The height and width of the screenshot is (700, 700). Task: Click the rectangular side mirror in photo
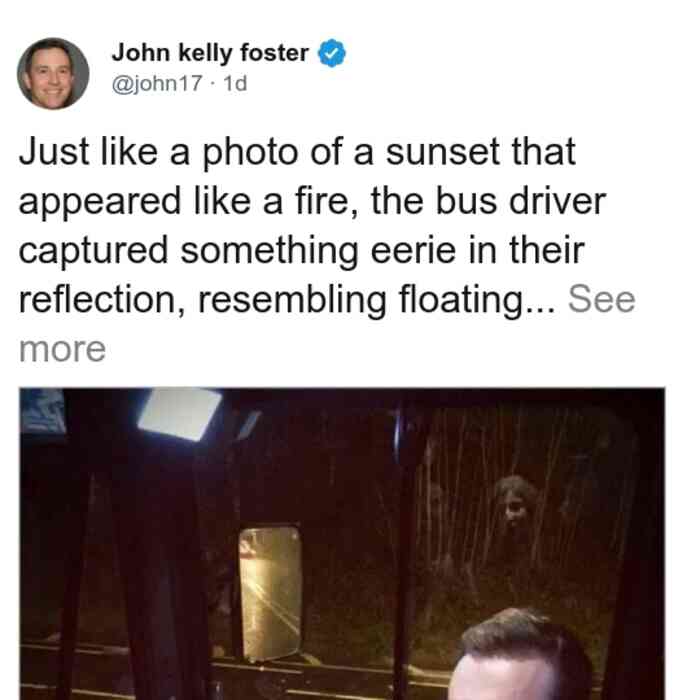click(270, 594)
